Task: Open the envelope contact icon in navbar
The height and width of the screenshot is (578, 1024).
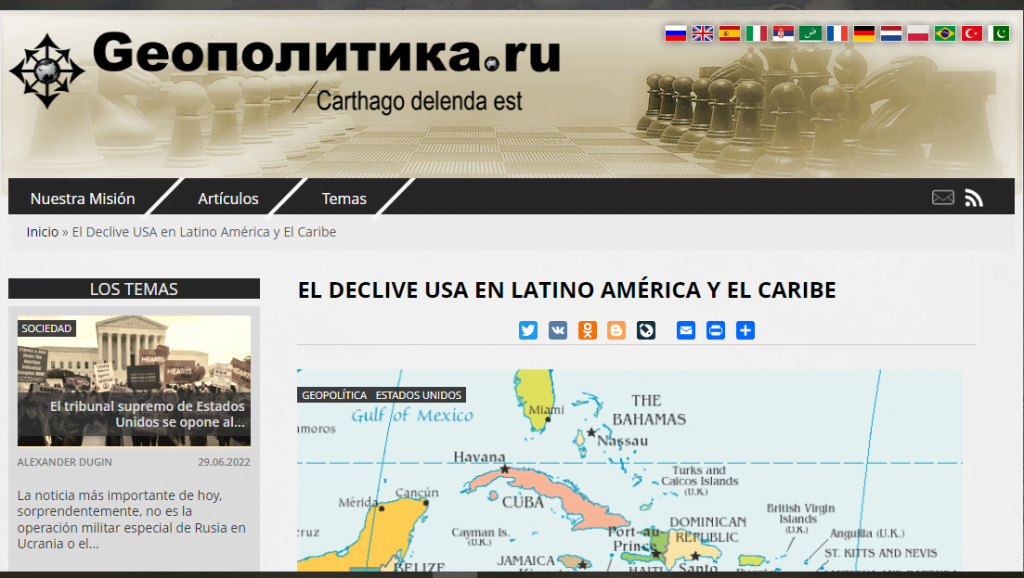Action: click(943, 197)
